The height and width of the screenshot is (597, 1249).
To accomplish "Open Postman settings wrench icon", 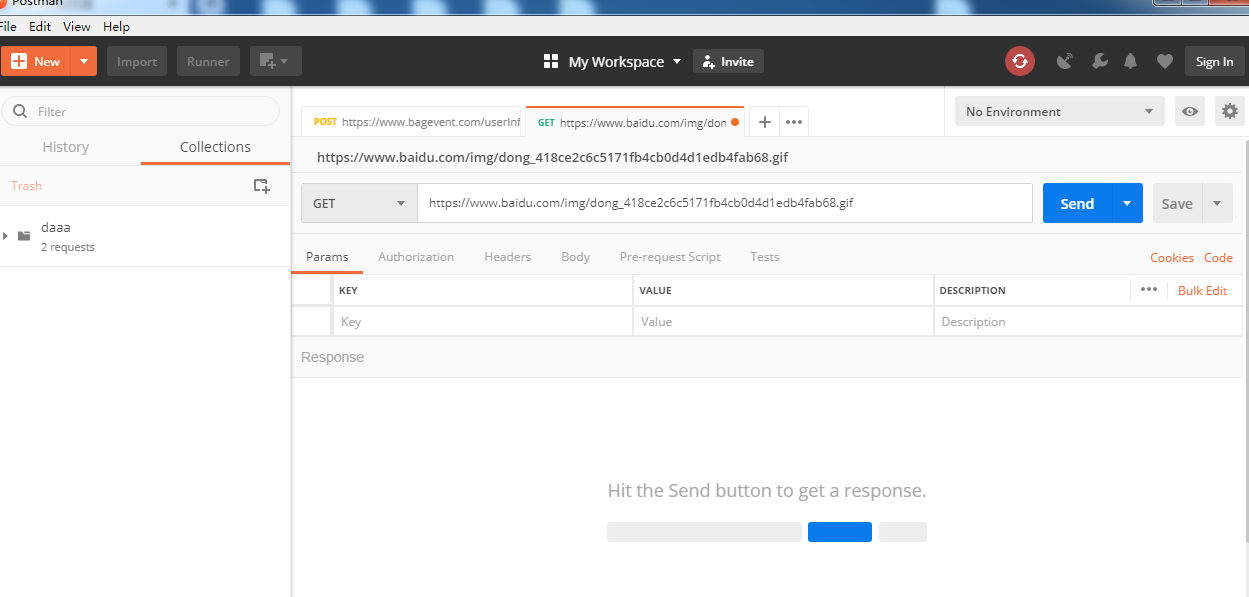I will [x=1099, y=61].
